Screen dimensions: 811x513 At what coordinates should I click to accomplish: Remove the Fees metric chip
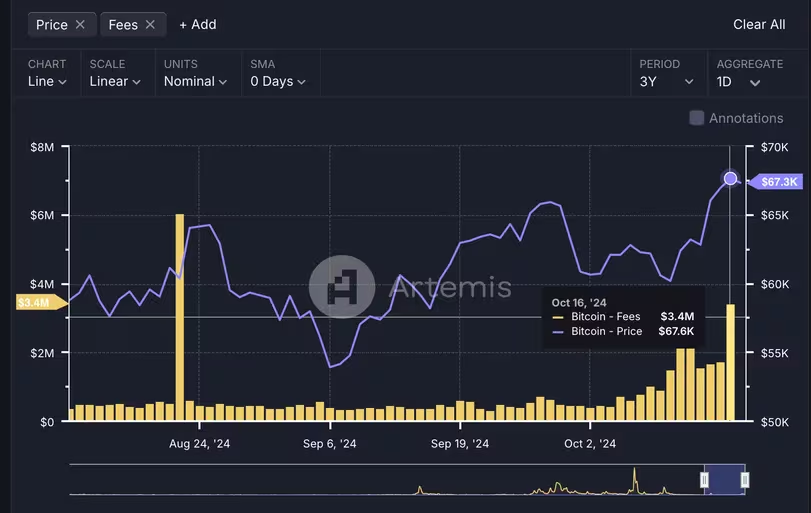click(x=150, y=24)
